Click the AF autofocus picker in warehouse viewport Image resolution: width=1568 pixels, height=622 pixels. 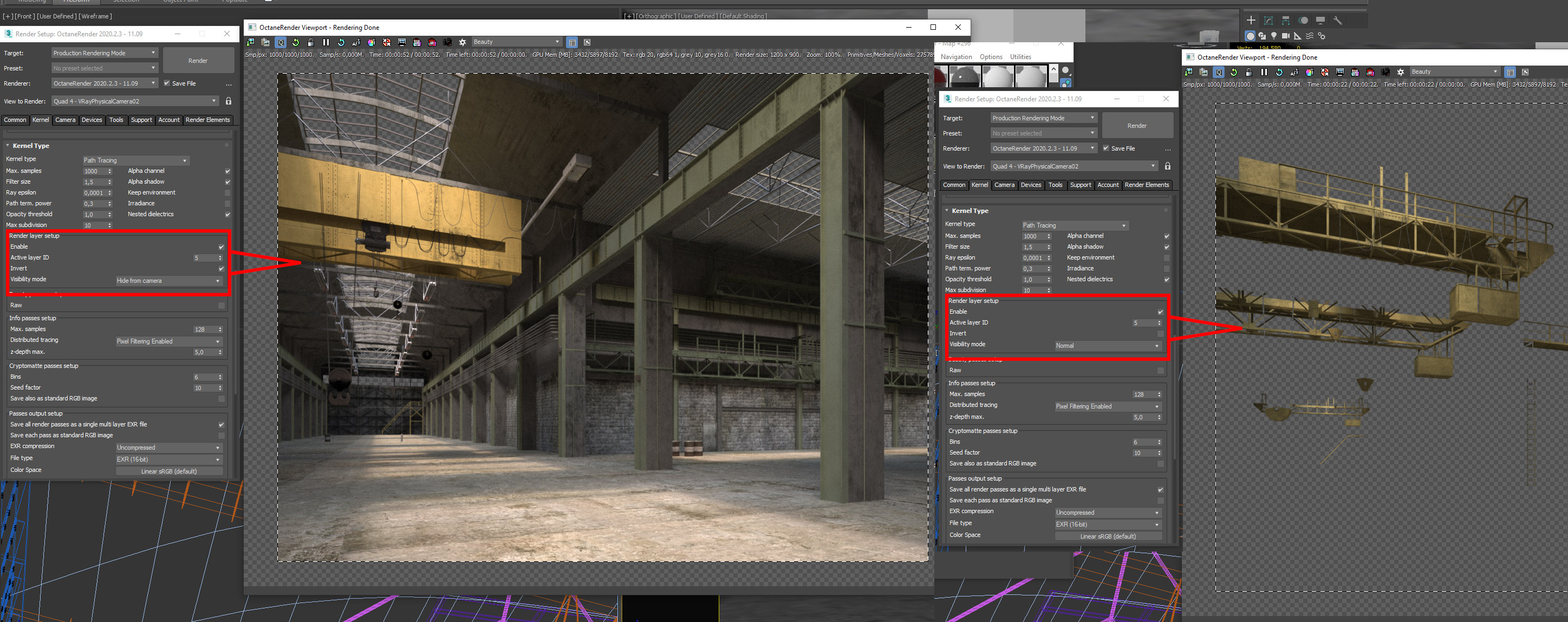[356, 42]
